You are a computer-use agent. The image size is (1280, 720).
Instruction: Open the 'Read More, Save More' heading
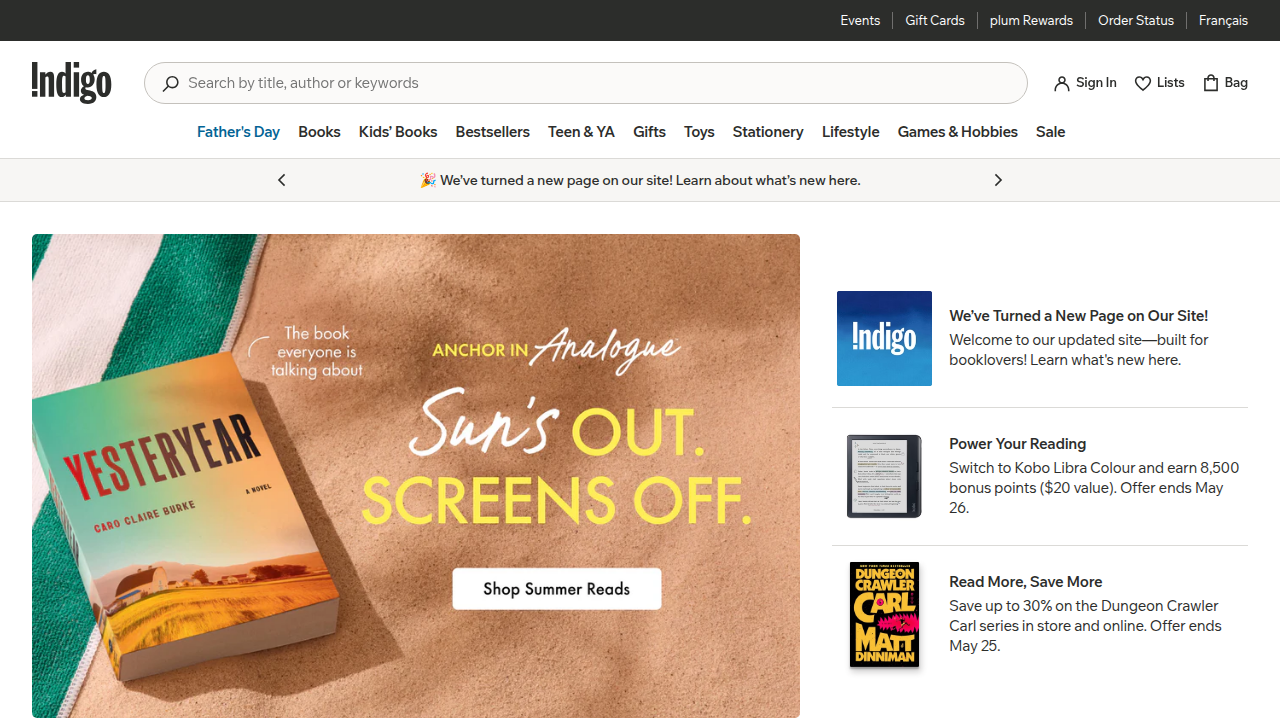coord(1026,582)
